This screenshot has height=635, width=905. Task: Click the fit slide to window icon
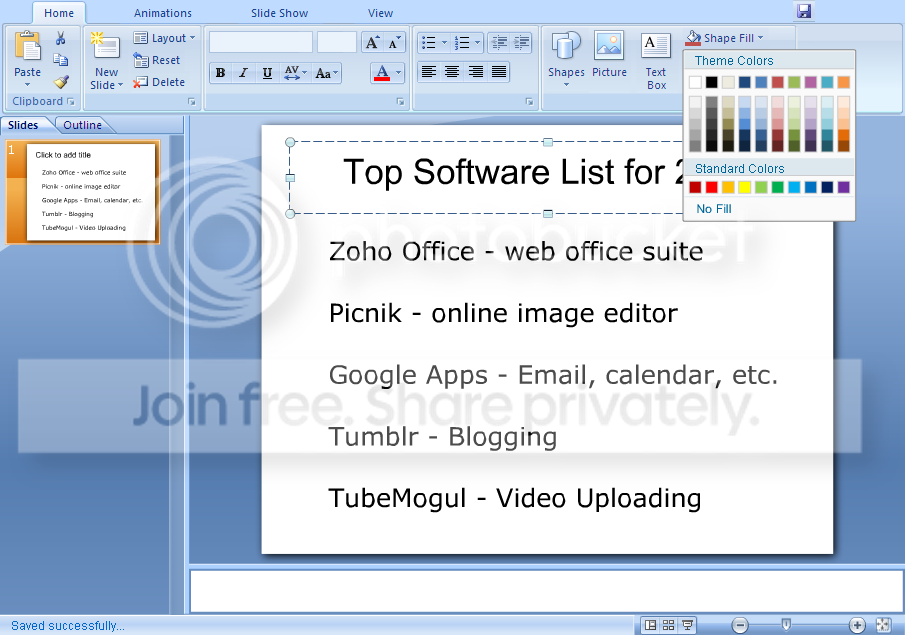tap(883, 625)
